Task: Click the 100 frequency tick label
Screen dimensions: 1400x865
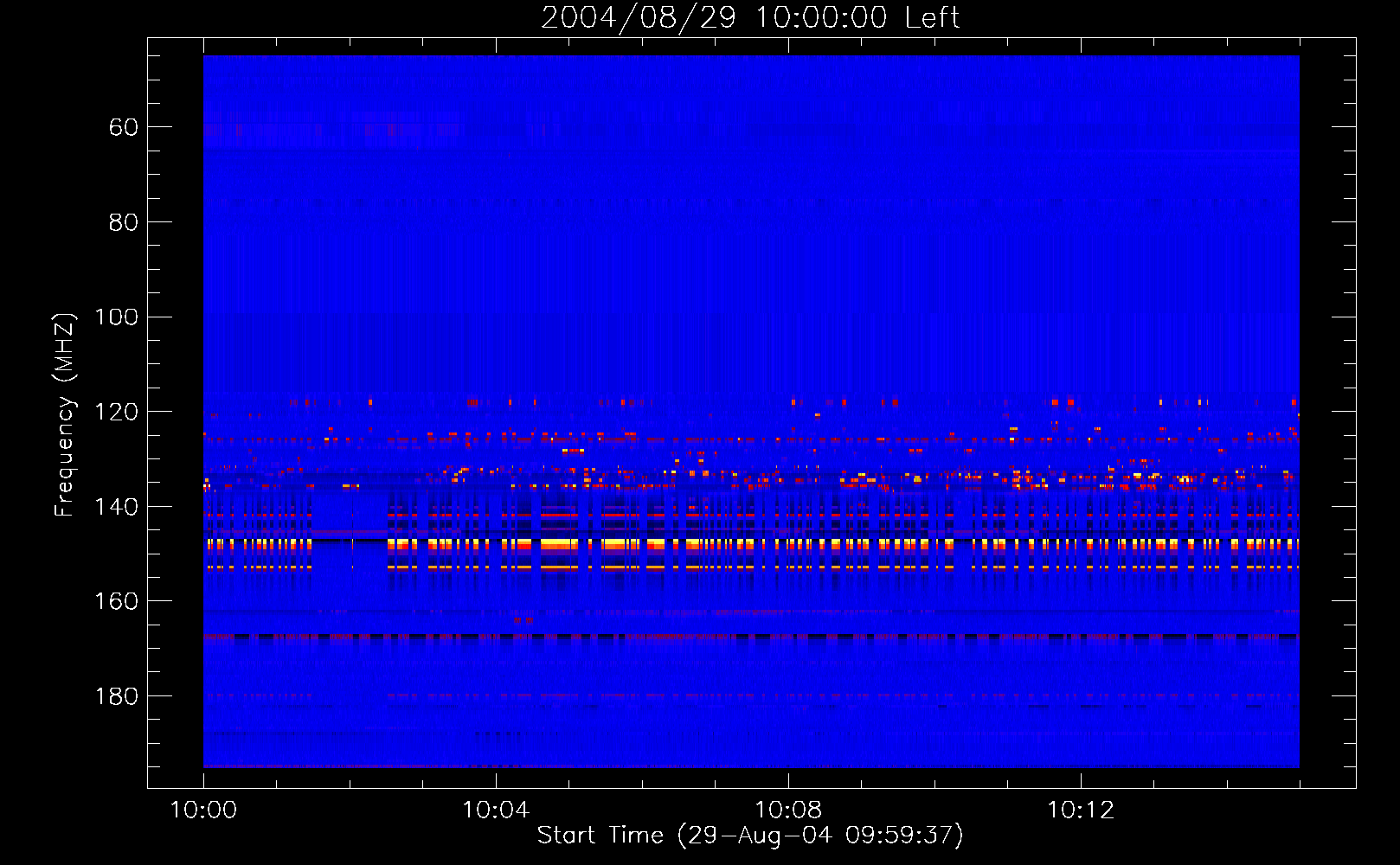Action: 116,317
